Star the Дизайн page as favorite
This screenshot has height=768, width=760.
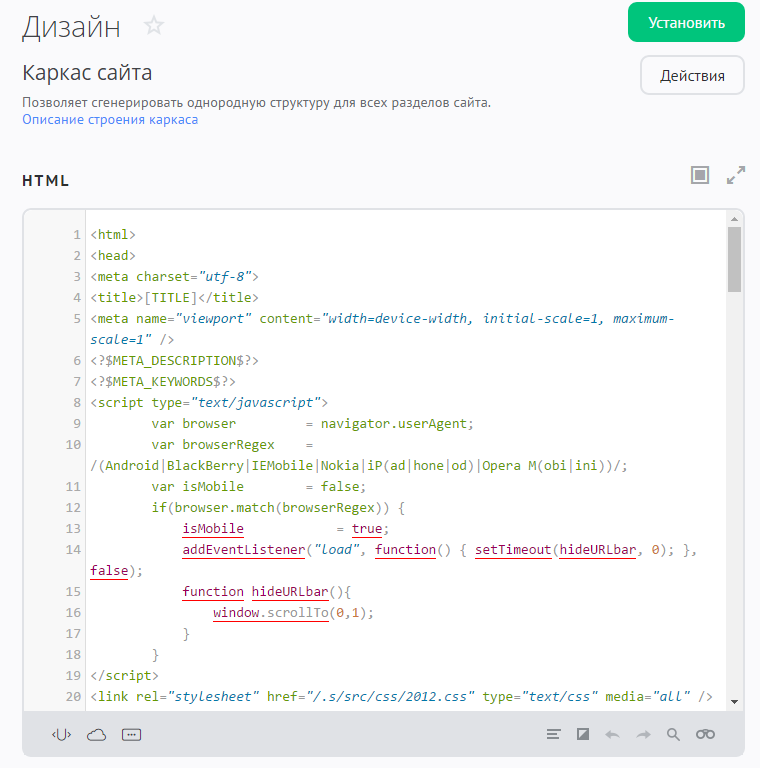154,26
